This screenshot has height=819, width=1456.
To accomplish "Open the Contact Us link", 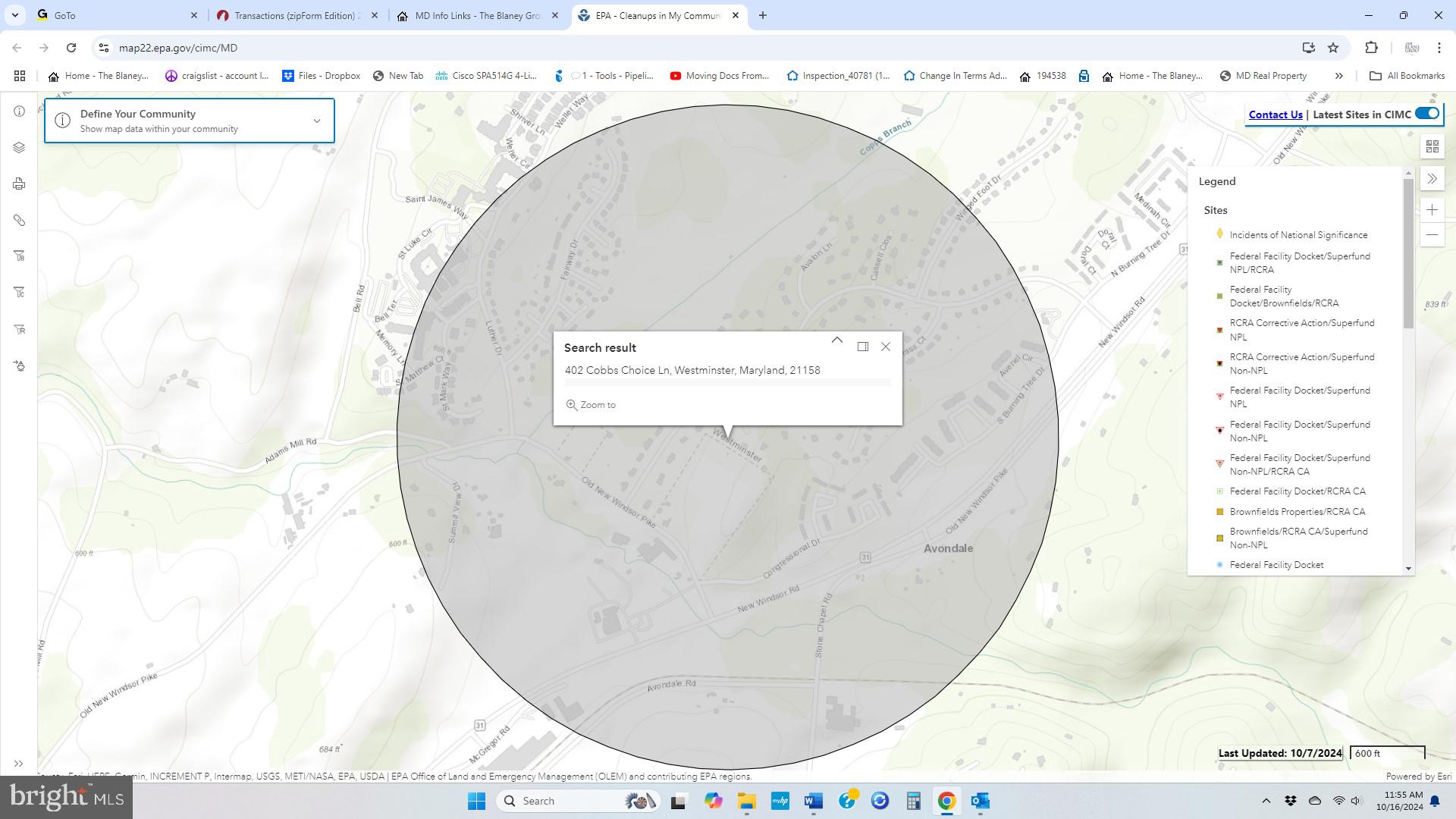I will point(1275,115).
